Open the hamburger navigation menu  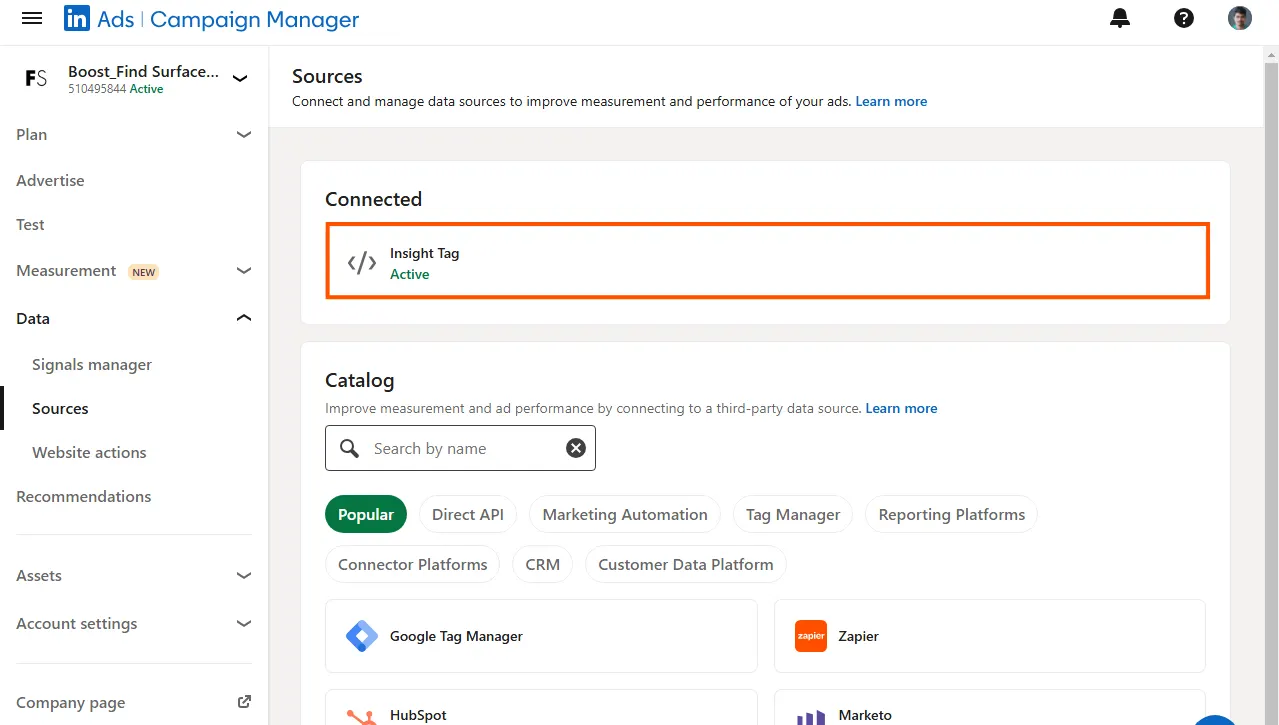(x=32, y=18)
